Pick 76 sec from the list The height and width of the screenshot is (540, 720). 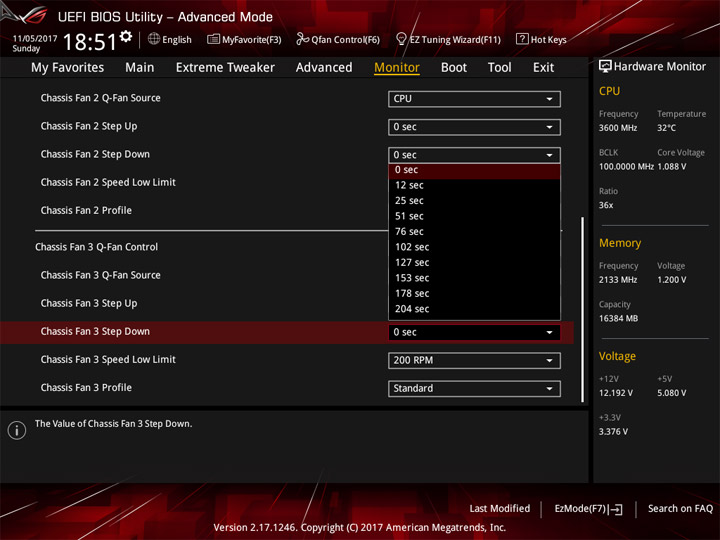474,231
